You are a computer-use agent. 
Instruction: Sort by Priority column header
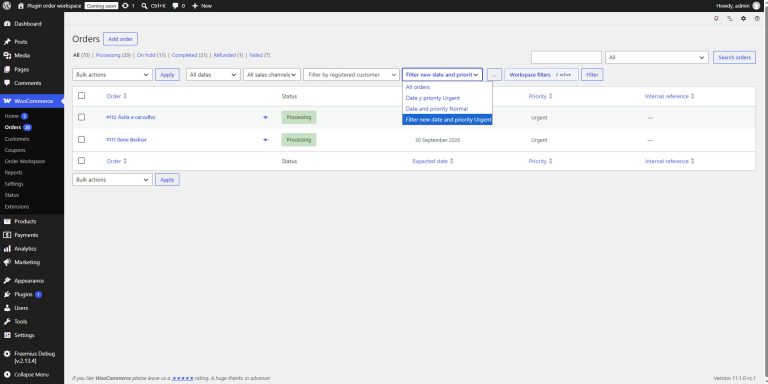tap(540, 96)
